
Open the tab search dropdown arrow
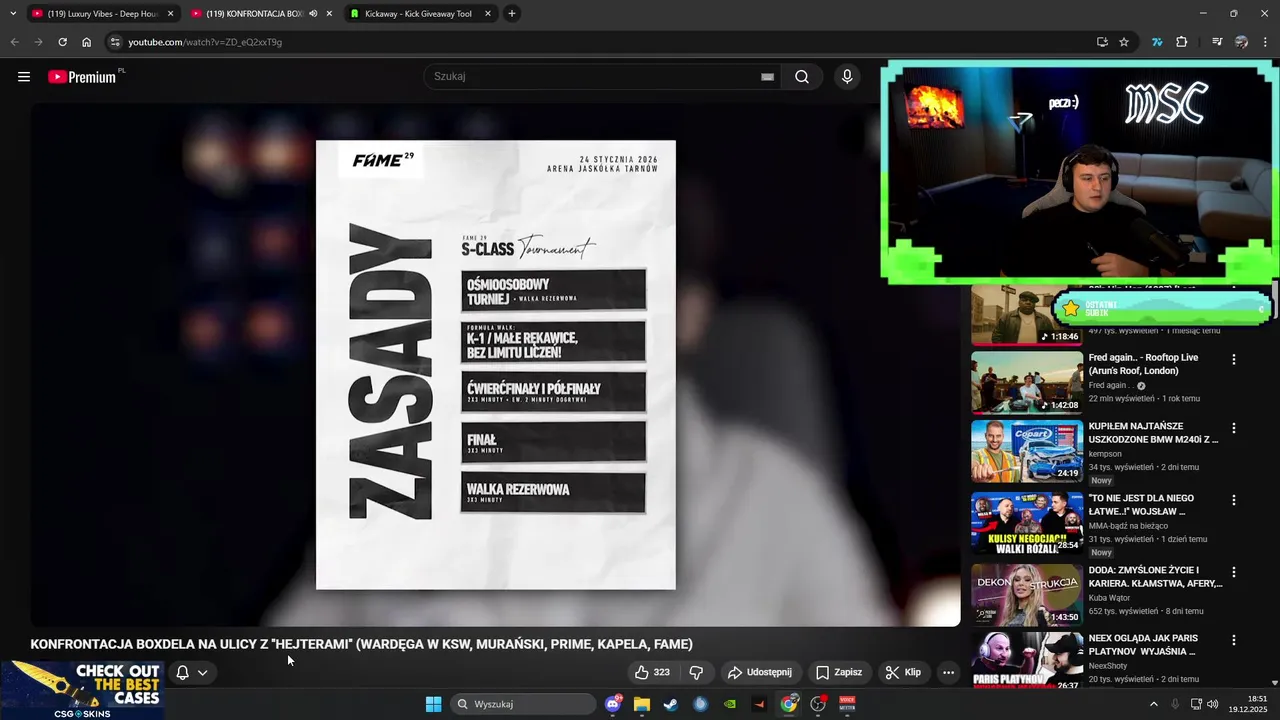[13, 14]
